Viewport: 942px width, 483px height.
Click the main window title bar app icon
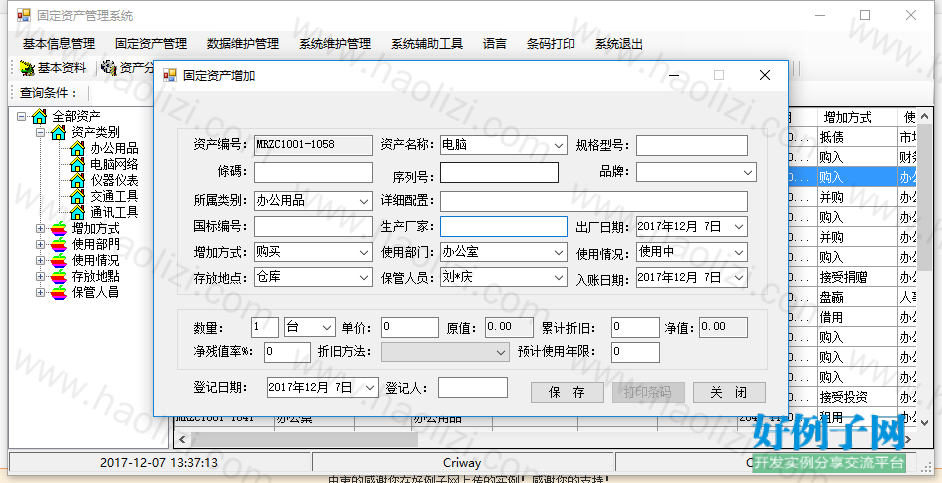[23, 15]
